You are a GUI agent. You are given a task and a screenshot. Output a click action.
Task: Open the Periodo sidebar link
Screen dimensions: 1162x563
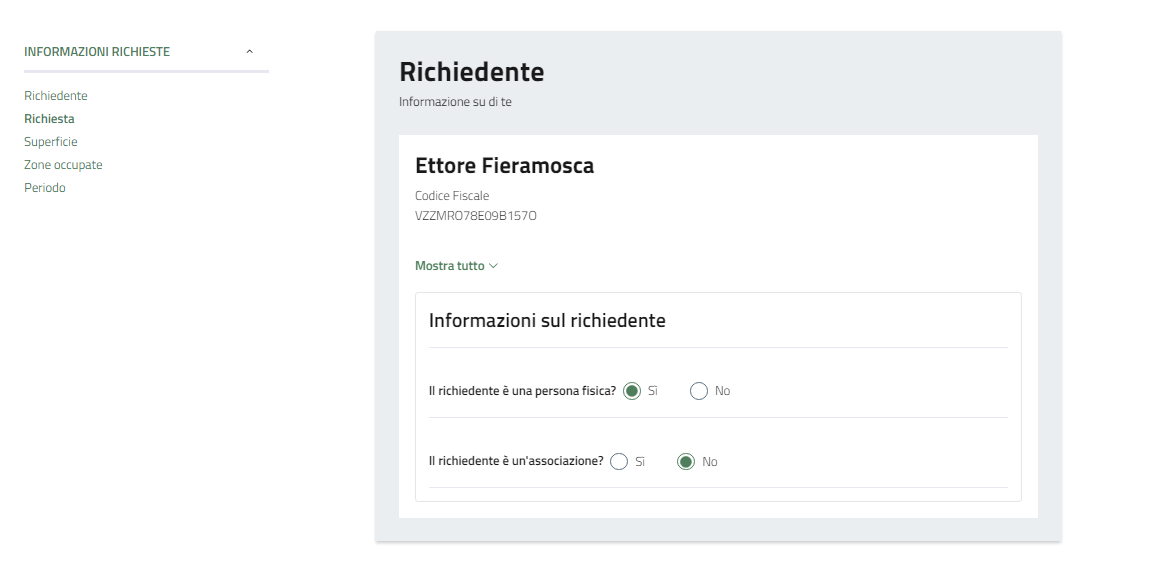(45, 188)
